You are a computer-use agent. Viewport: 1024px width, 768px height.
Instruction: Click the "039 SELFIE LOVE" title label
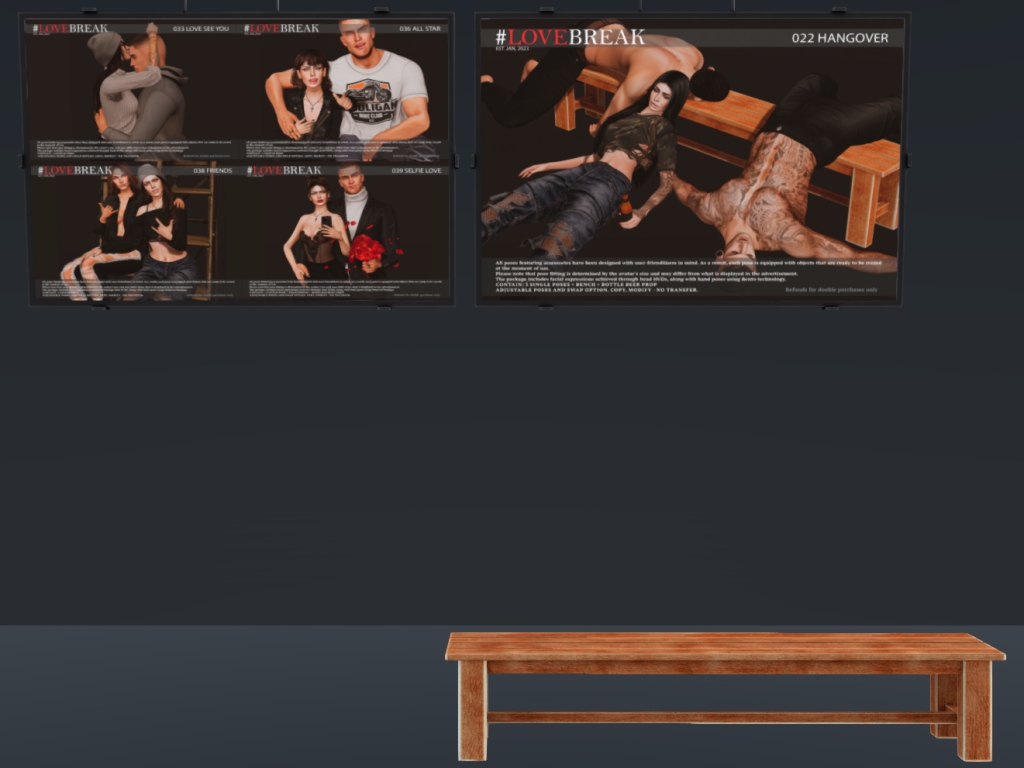[416, 171]
